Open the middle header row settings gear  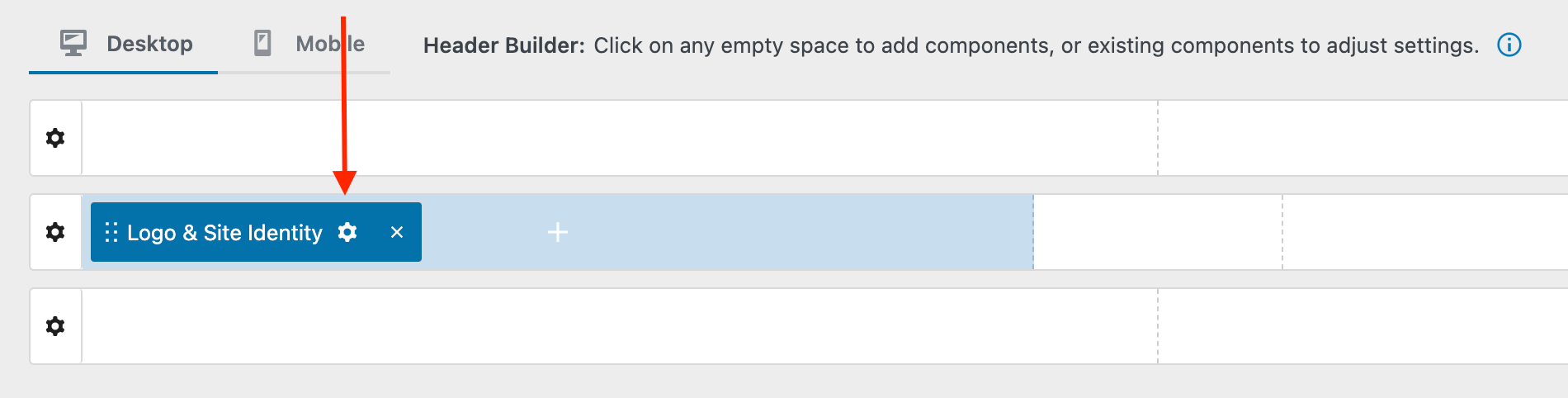(55, 232)
